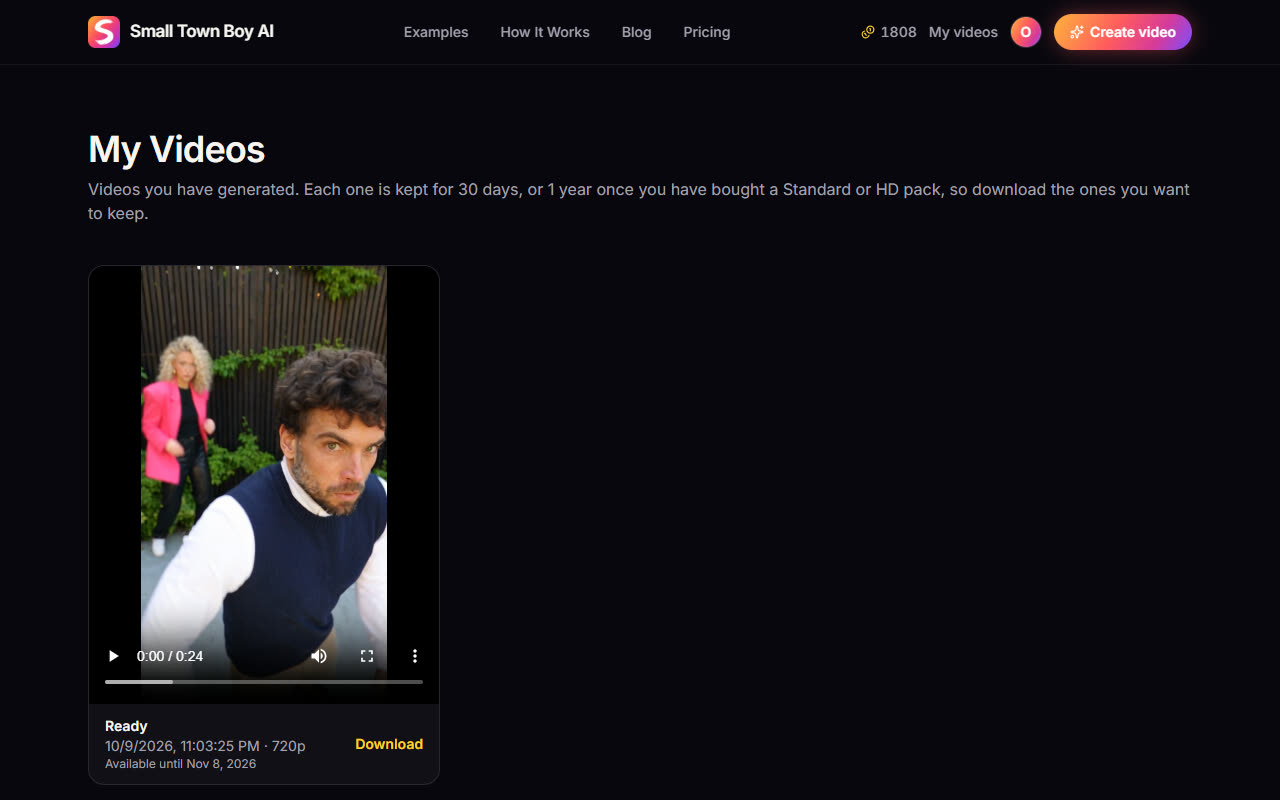Click the Available until Nov 8, 2026 text
1280x800 pixels.
[180, 764]
